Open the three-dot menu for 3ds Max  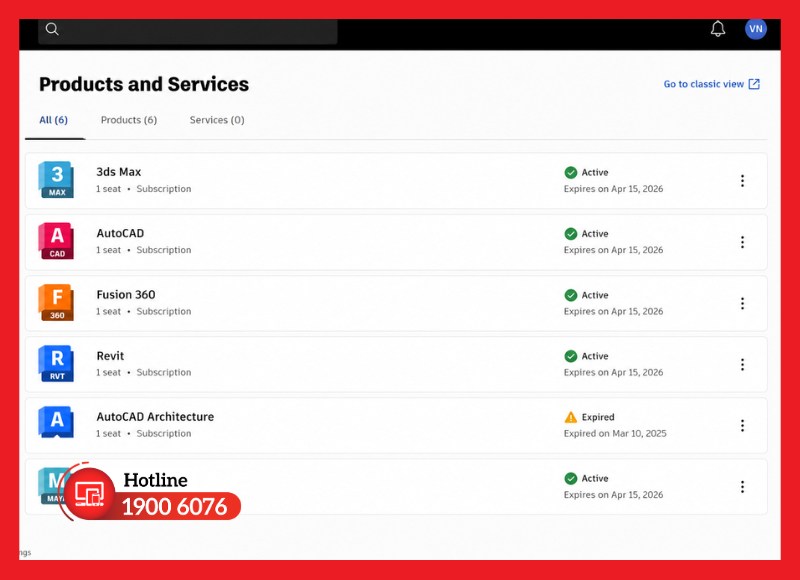pos(742,181)
